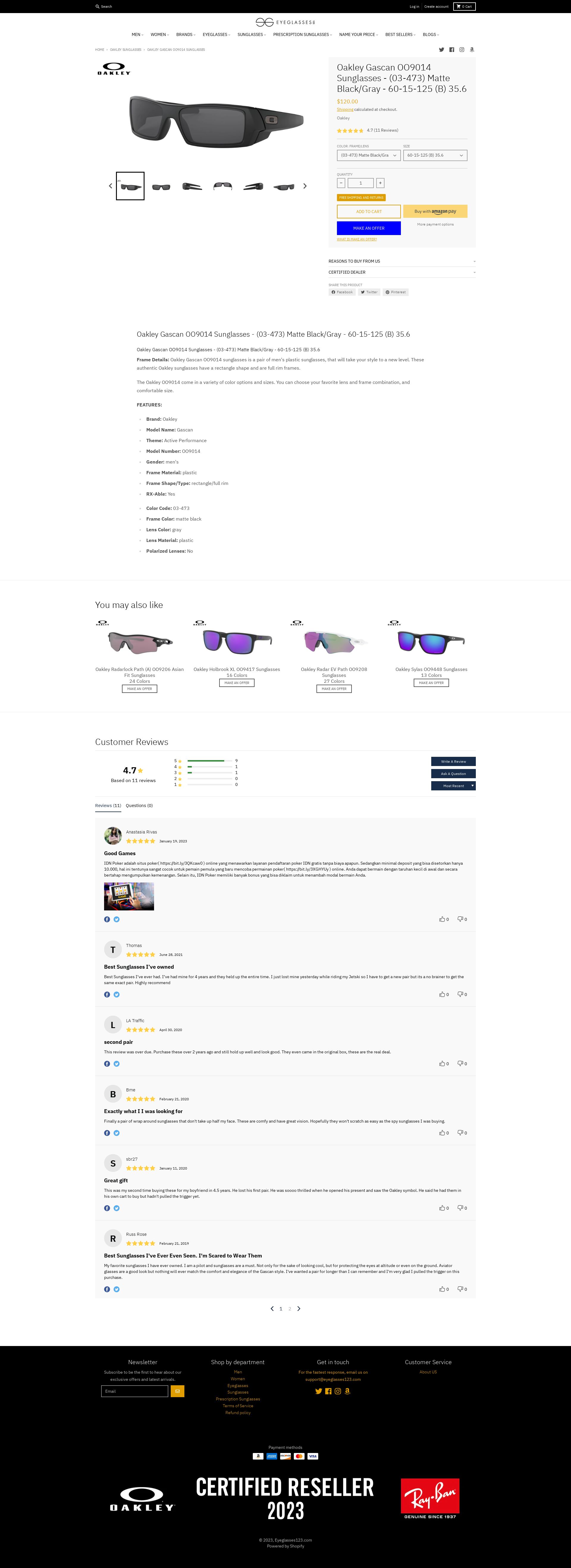Decrease quantity with the minus button

click(341, 183)
